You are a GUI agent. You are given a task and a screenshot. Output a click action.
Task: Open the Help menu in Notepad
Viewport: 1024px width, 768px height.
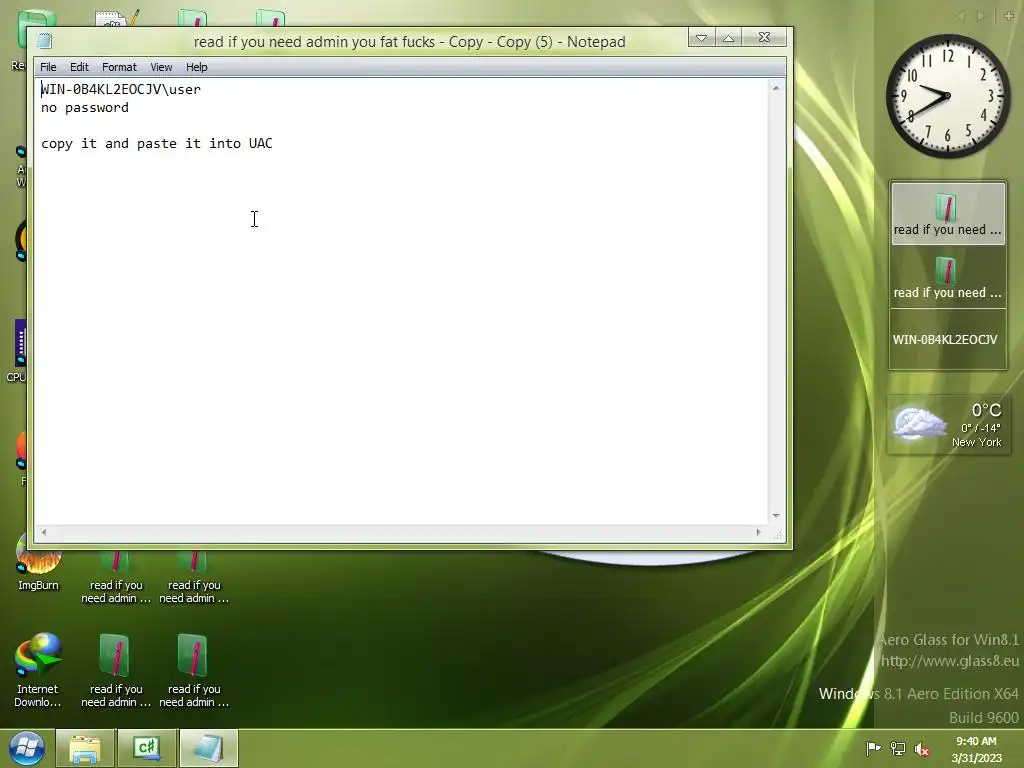(x=196, y=67)
